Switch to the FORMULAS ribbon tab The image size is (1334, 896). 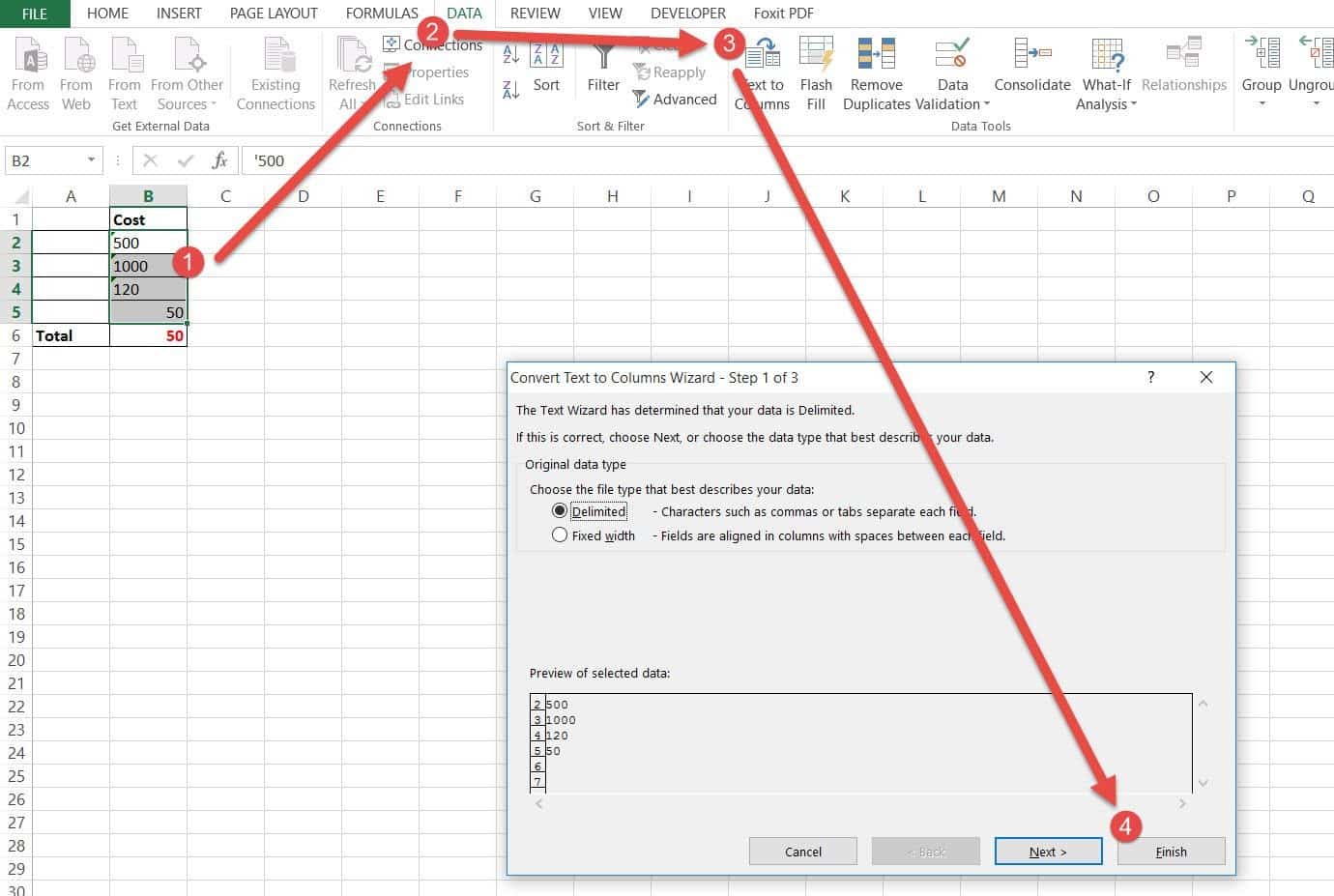[381, 13]
